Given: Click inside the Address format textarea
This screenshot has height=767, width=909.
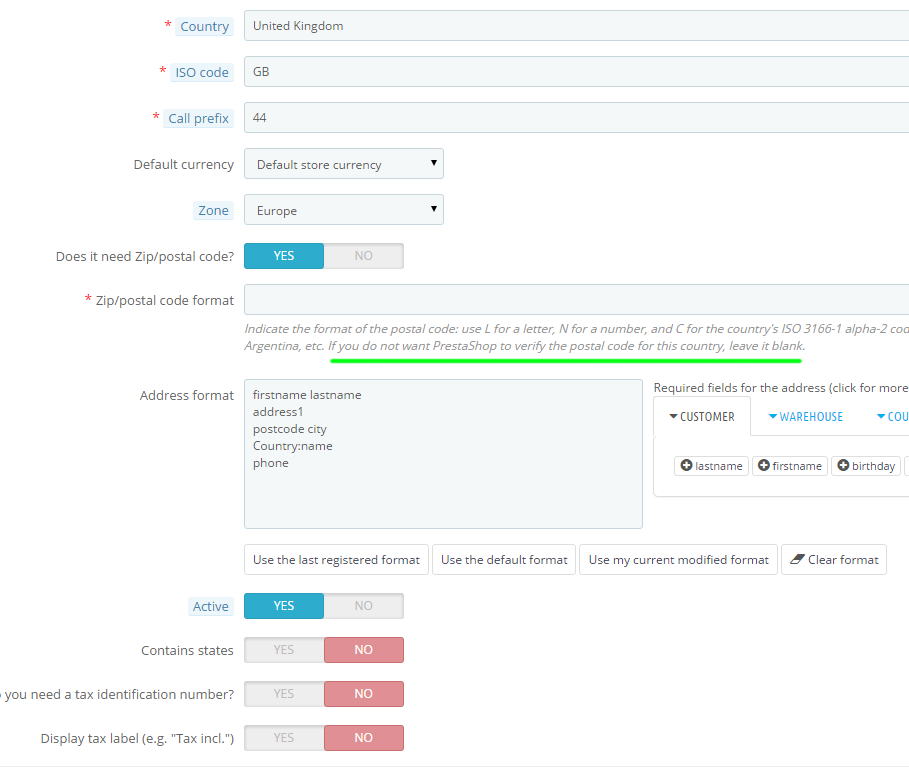Looking at the screenshot, I should (443, 454).
